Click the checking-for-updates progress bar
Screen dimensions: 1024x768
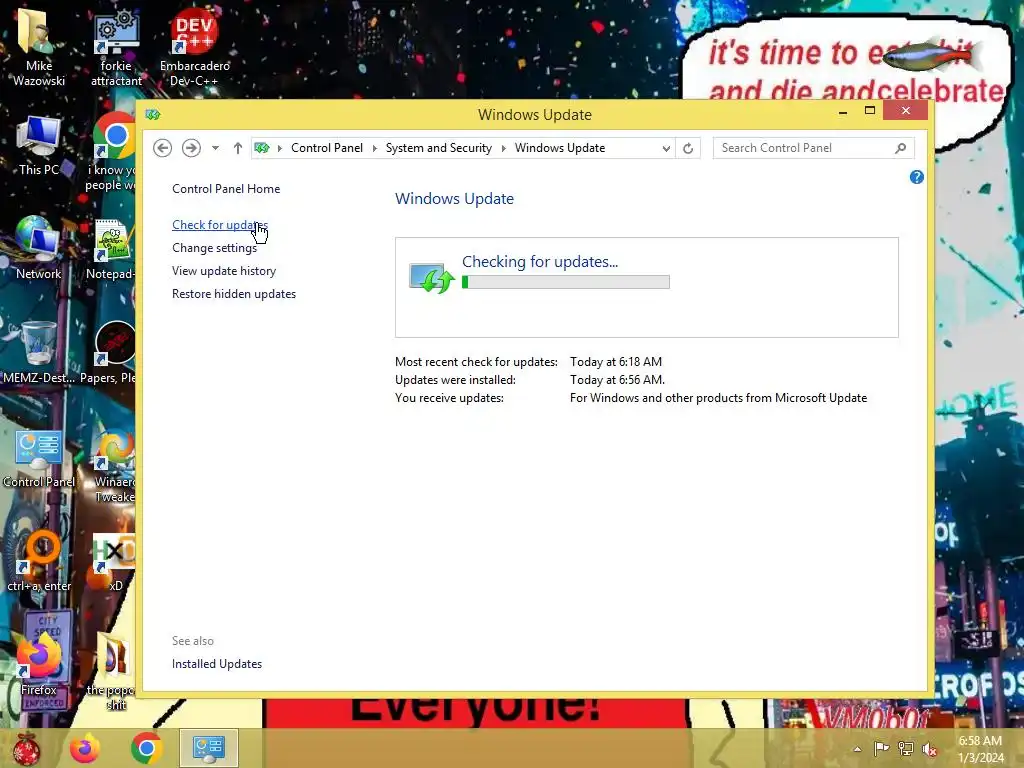click(x=566, y=282)
